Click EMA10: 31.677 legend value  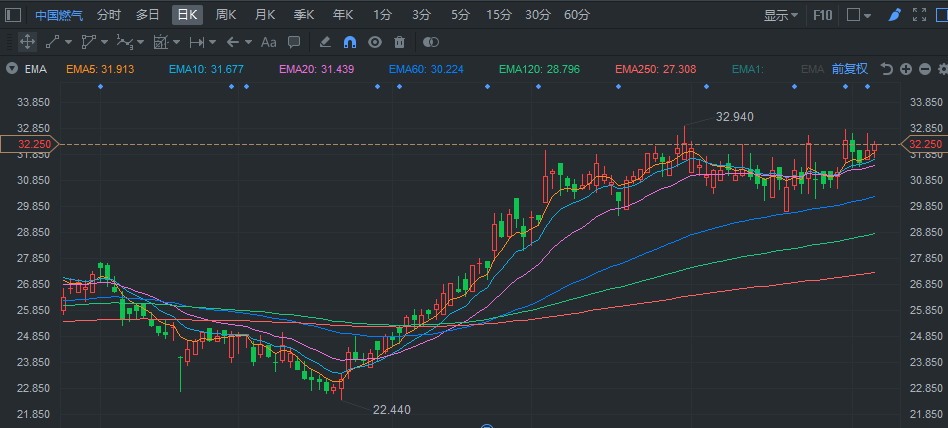206,70
